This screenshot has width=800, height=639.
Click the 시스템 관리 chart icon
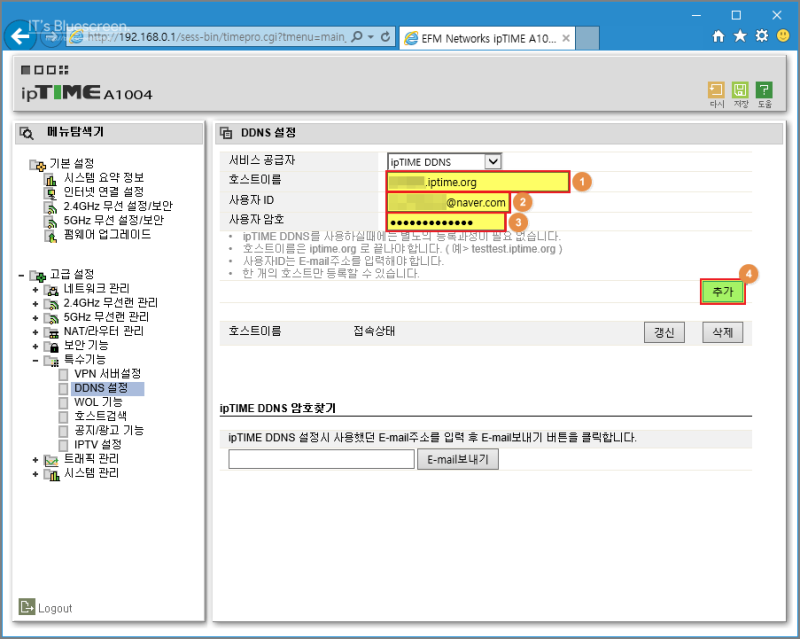52,475
